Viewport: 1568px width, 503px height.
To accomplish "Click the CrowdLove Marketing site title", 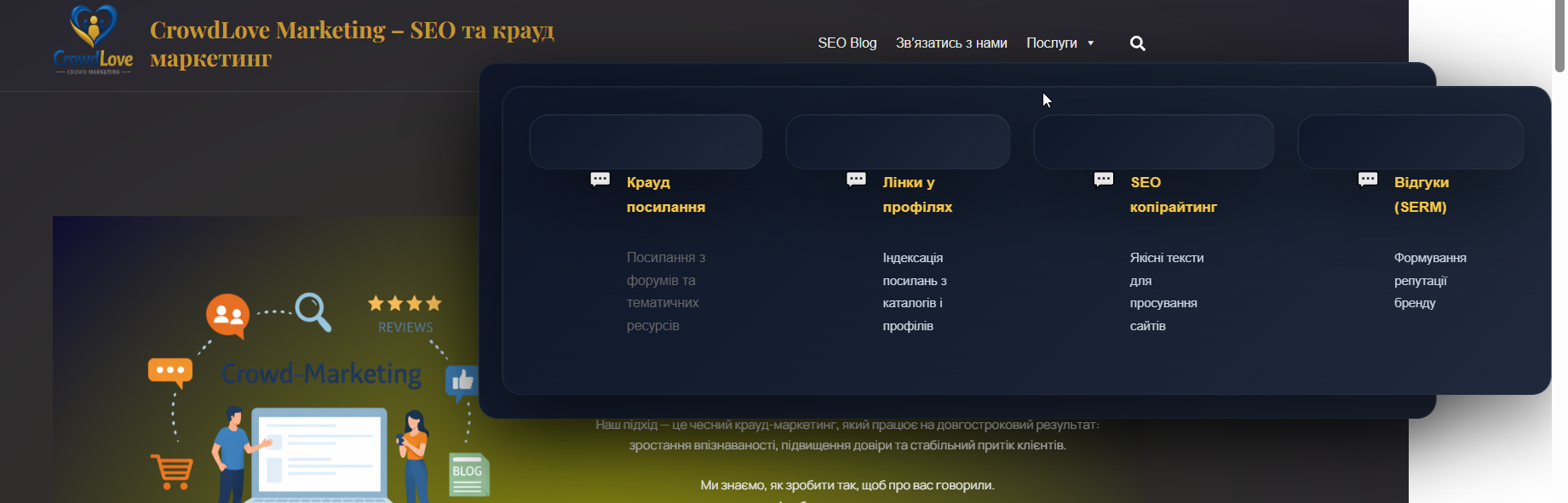I will click(x=352, y=43).
